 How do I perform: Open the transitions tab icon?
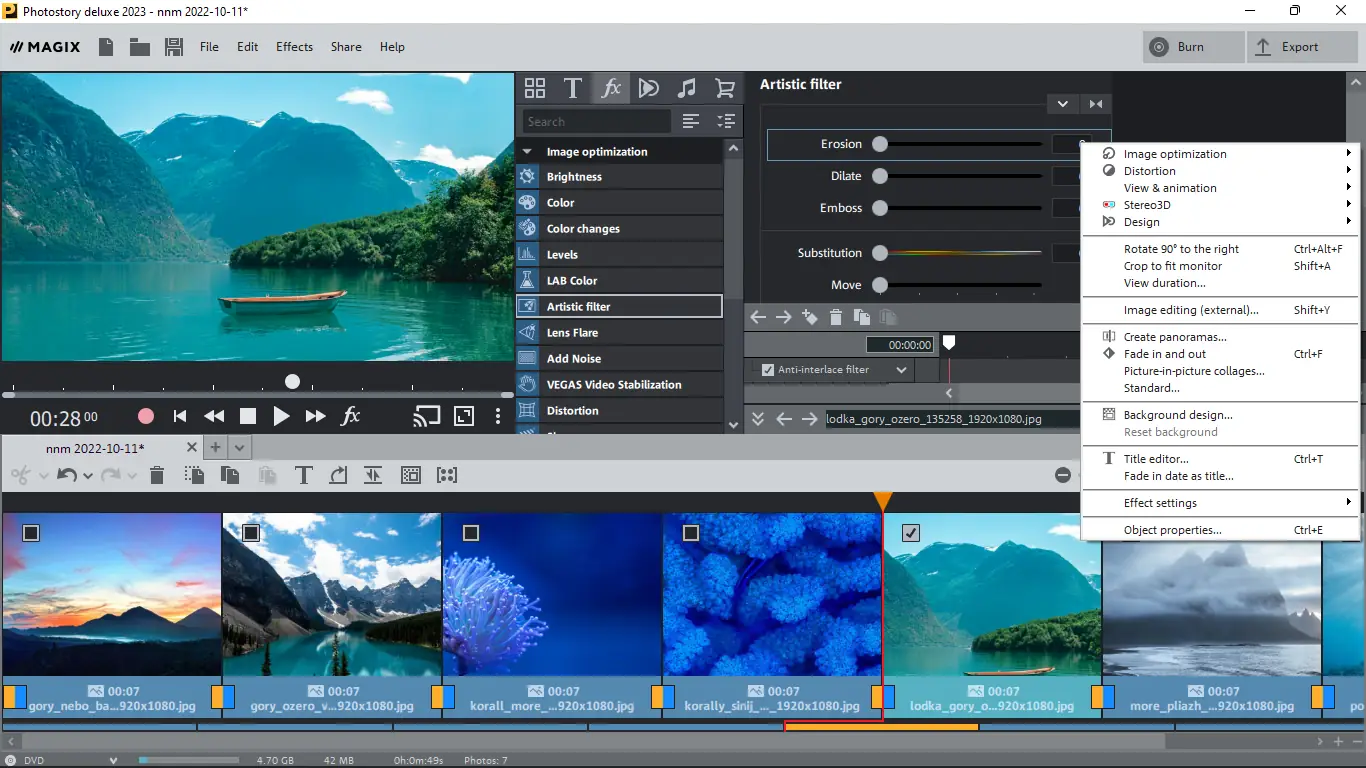[649, 88]
